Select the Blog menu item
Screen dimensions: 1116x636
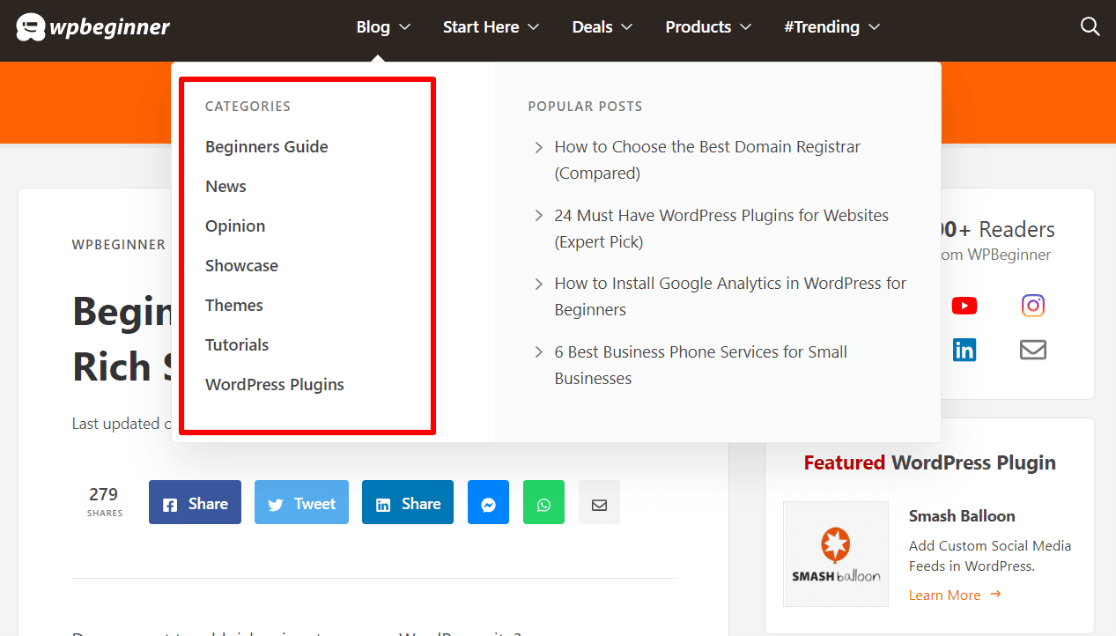coord(372,27)
